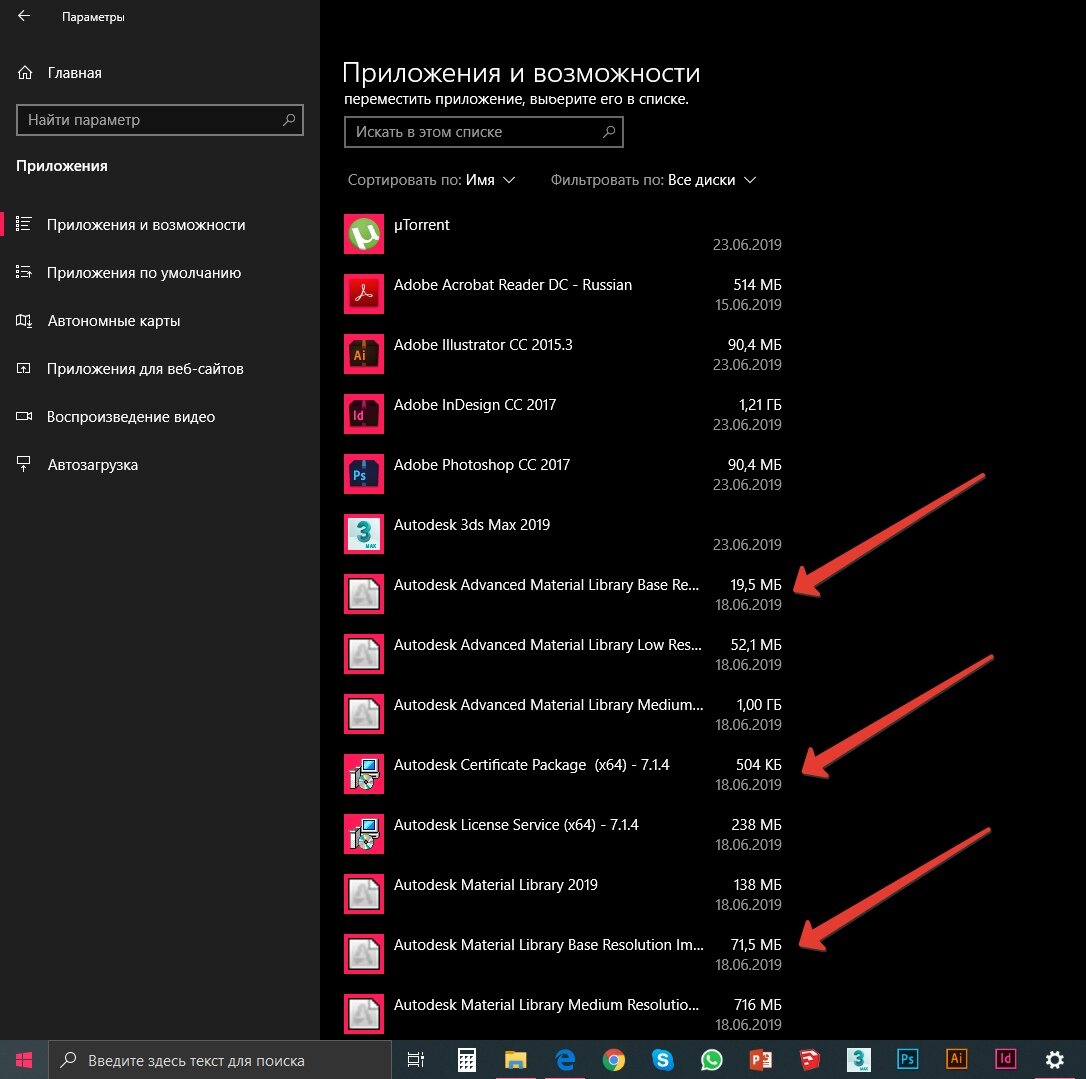Open Google Chrome from the taskbar
The image size is (1086, 1079).
[614, 1060]
